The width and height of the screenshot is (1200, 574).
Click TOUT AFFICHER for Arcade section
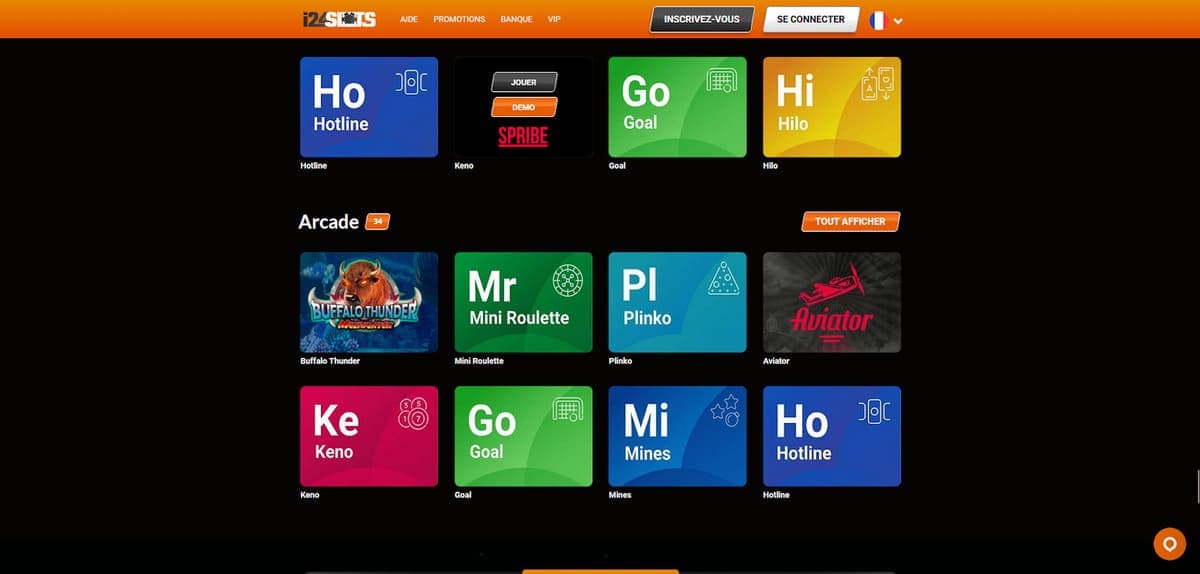(850, 221)
